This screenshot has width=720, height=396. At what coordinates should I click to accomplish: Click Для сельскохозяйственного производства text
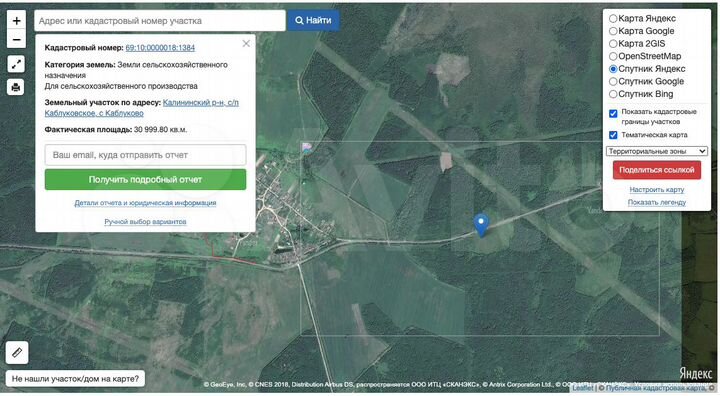121,86
